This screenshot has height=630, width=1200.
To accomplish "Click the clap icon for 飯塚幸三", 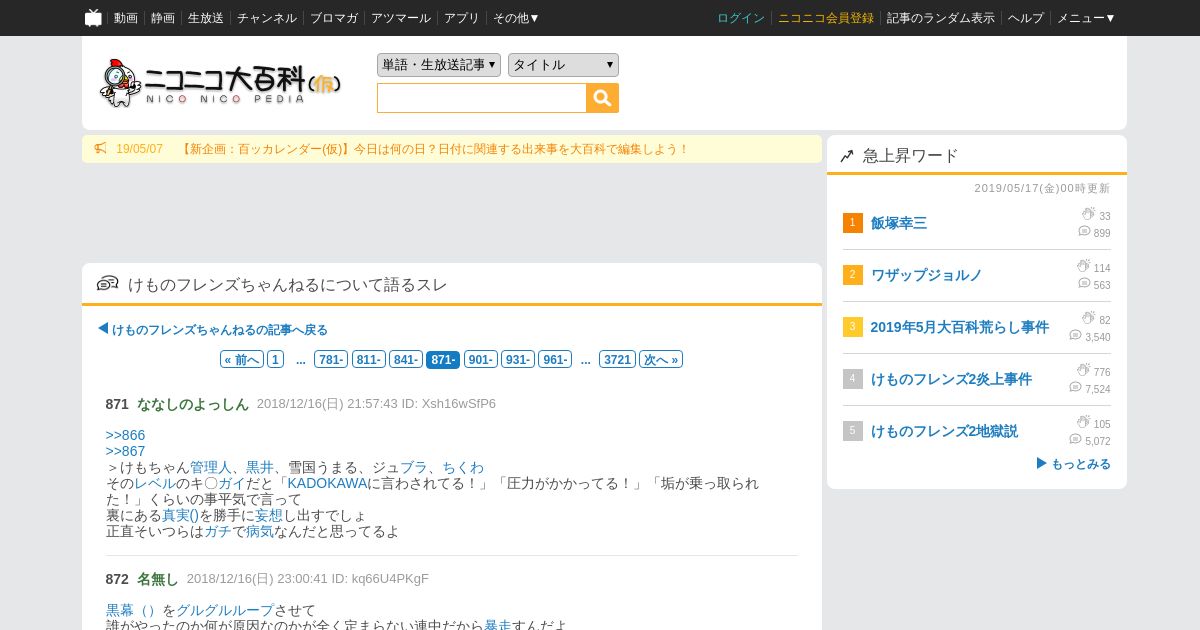I will click(1088, 214).
